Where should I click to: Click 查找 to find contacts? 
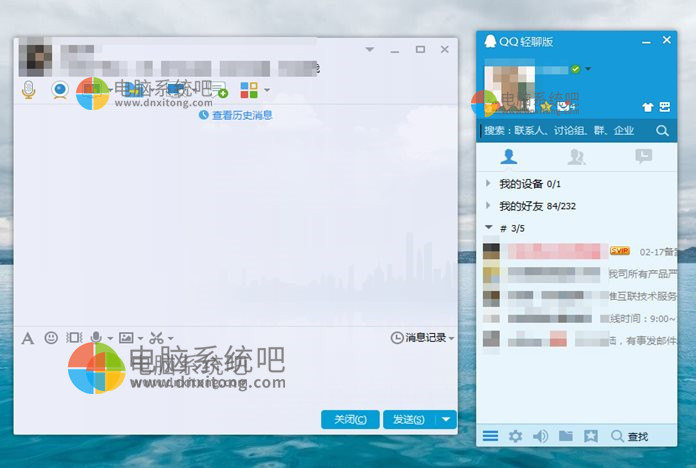(629, 436)
